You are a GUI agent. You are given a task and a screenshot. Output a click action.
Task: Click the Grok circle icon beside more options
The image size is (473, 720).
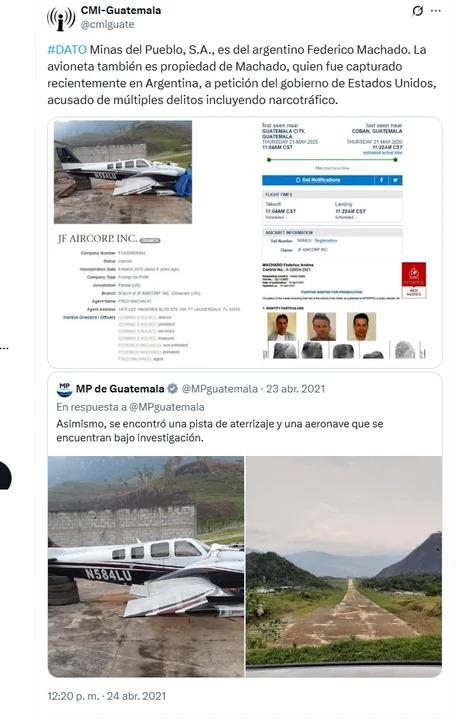[417, 11]
